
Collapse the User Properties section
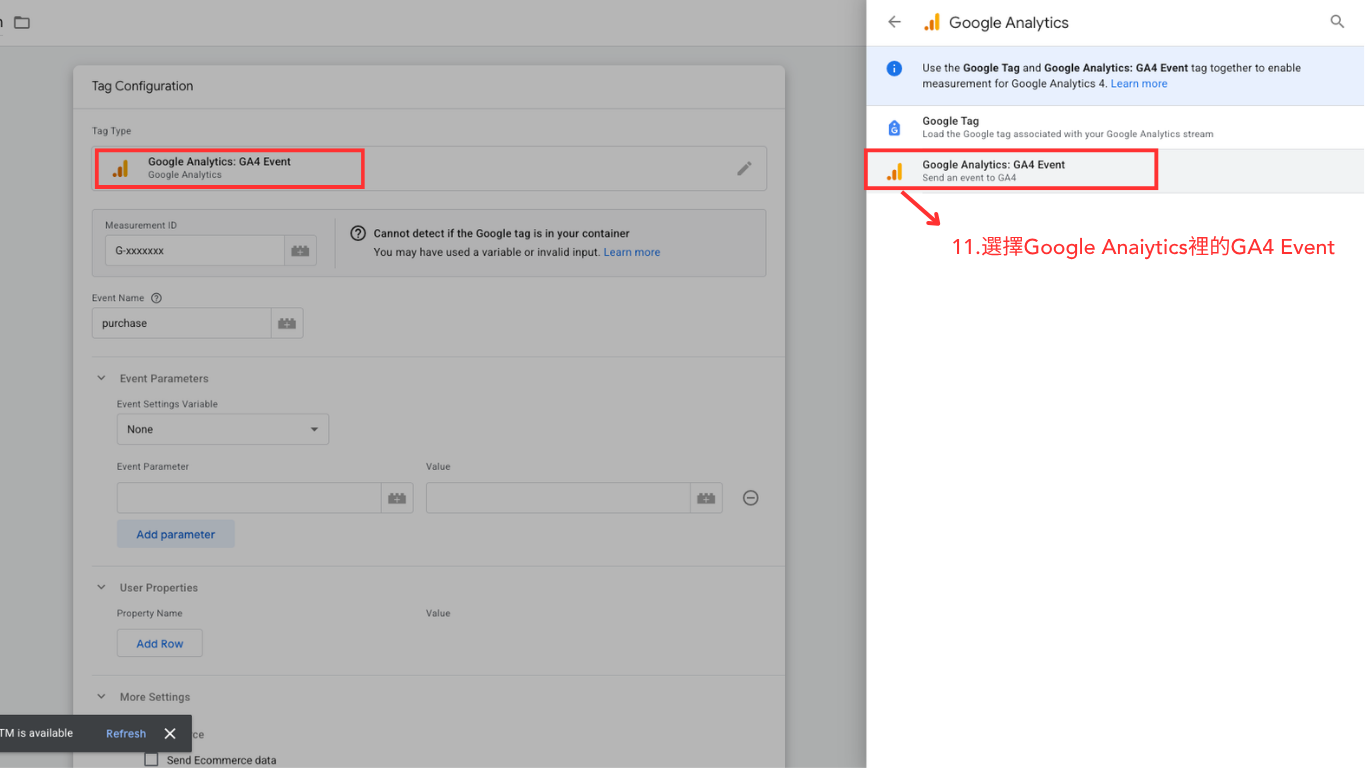click(x=101, y=588)
